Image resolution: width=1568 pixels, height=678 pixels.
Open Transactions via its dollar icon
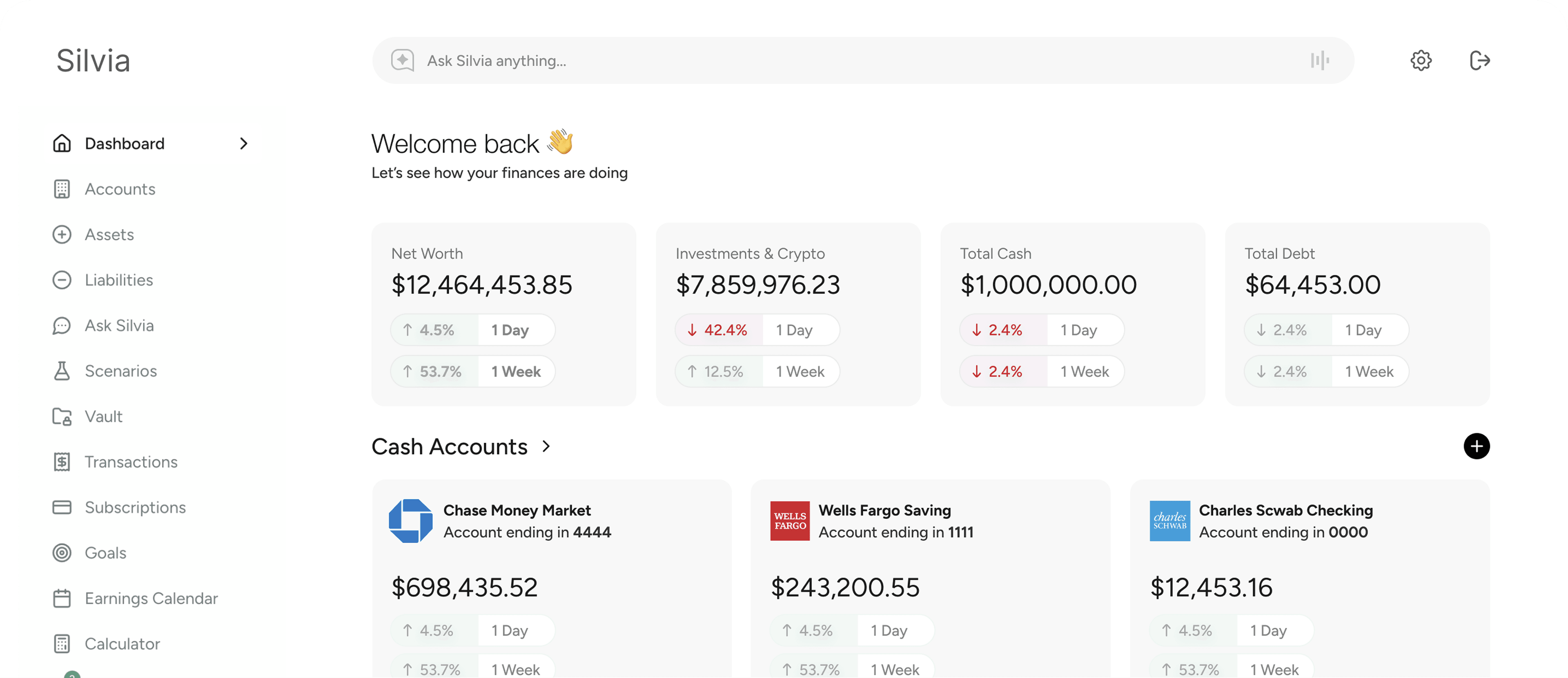62,462
